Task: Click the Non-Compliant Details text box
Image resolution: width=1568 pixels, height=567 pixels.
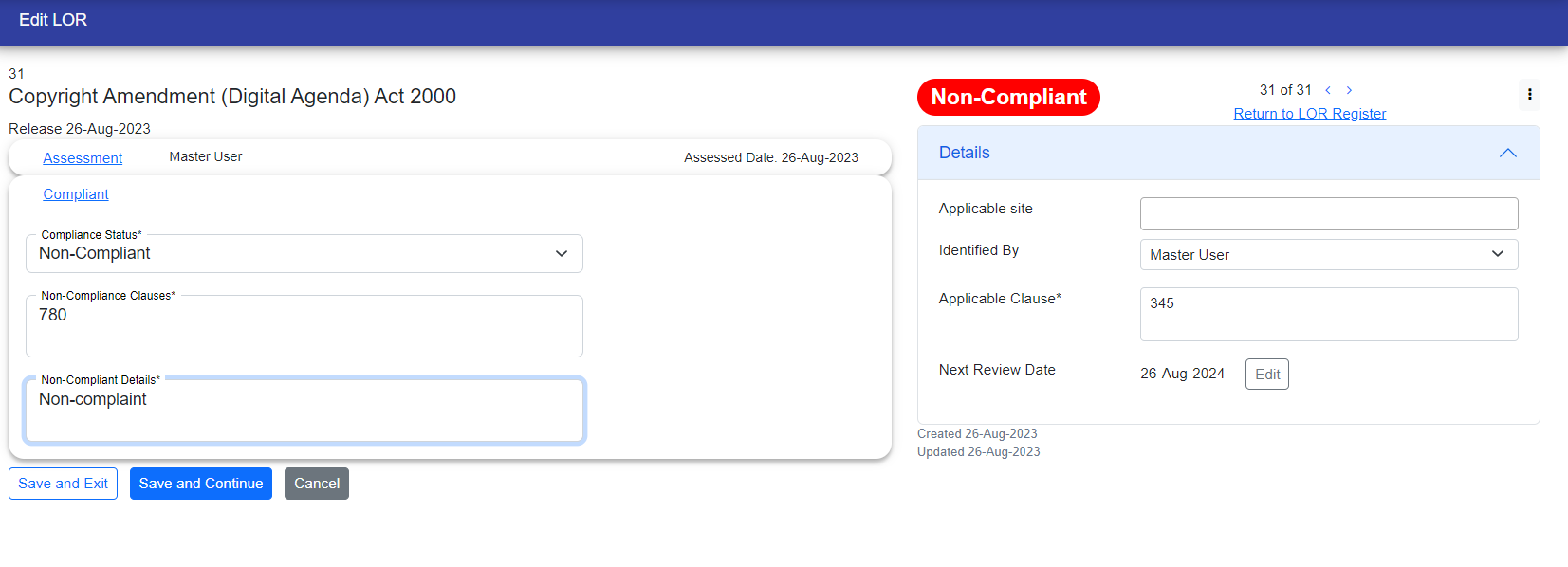Action: (x=304, y=411)
